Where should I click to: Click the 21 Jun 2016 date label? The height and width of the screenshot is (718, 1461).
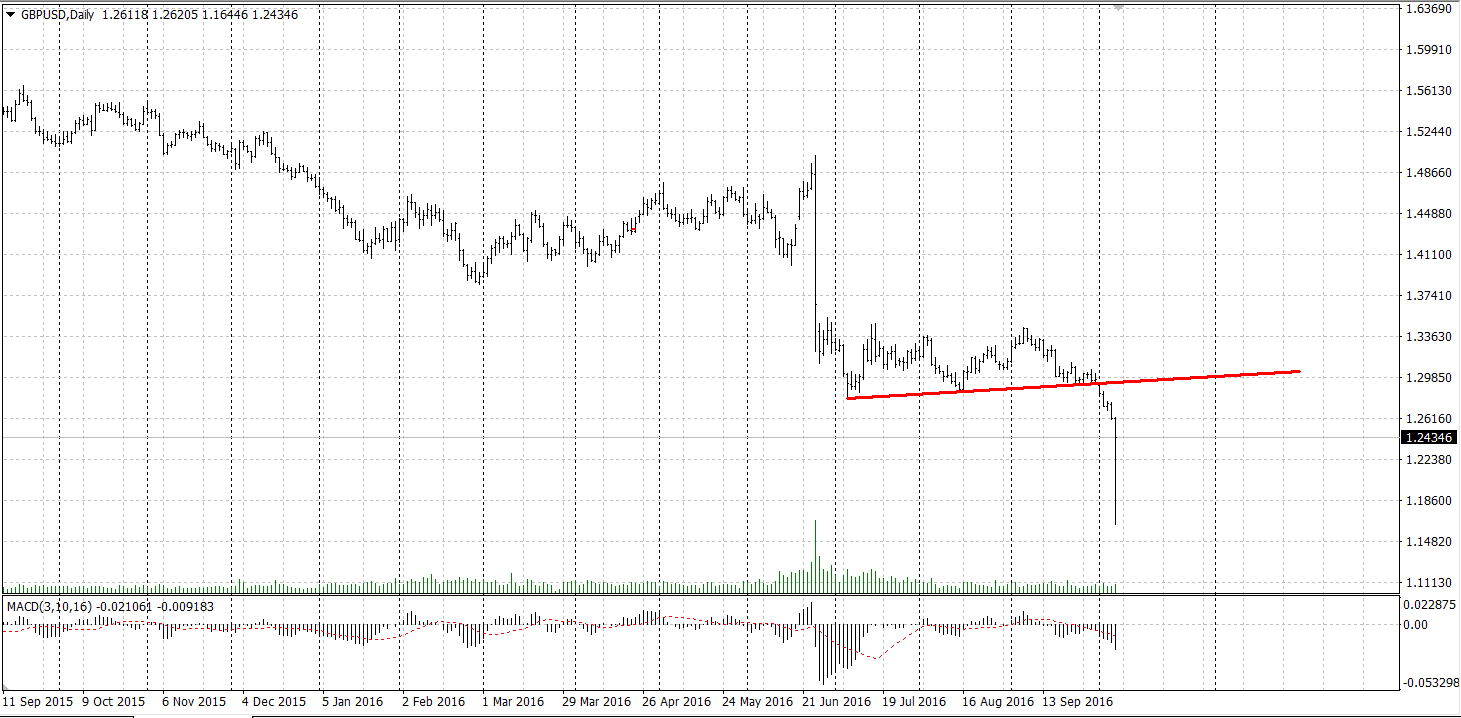(837, 702)
